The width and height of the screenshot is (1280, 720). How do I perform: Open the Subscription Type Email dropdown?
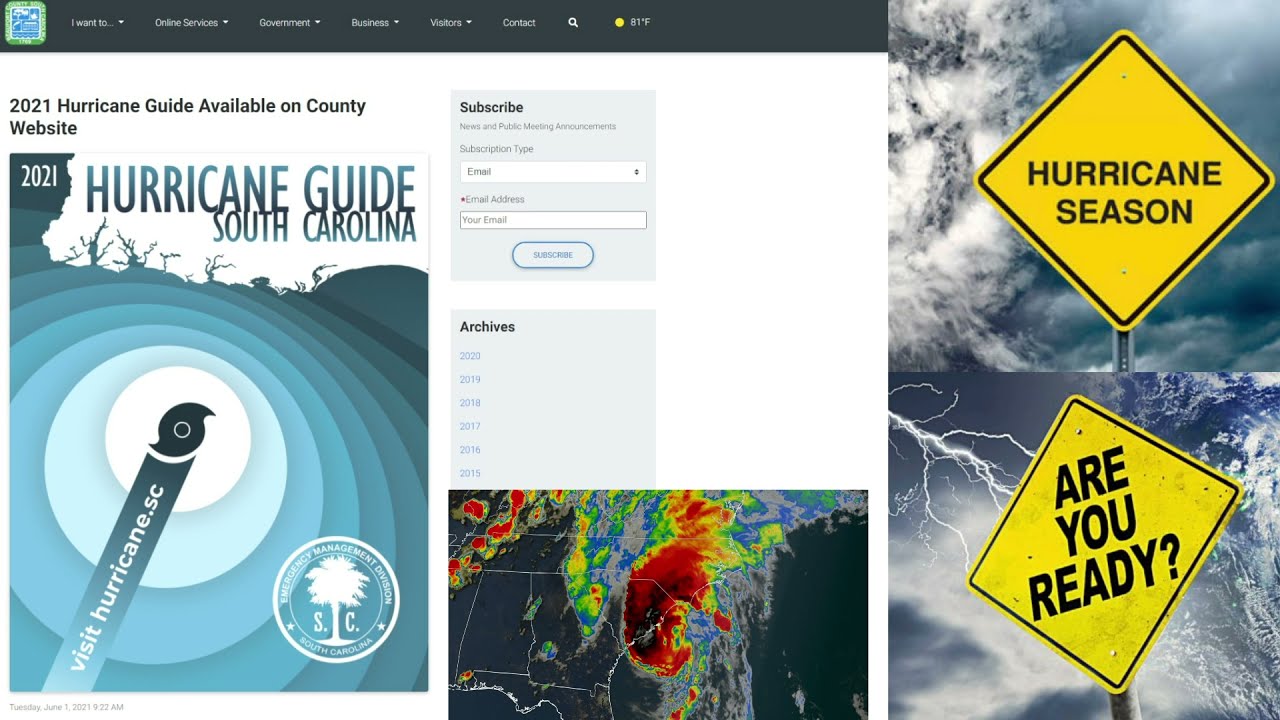(553, 172)
